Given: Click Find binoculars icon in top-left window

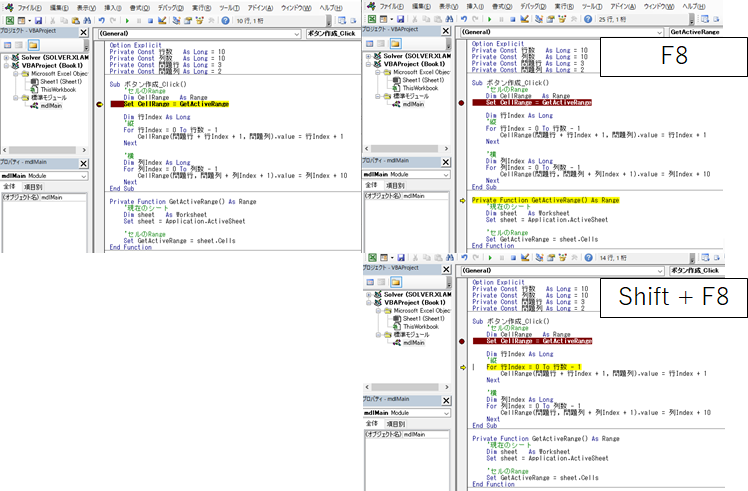Looking at the screenshot, I should pyautogui.click(x=87, y=21).
